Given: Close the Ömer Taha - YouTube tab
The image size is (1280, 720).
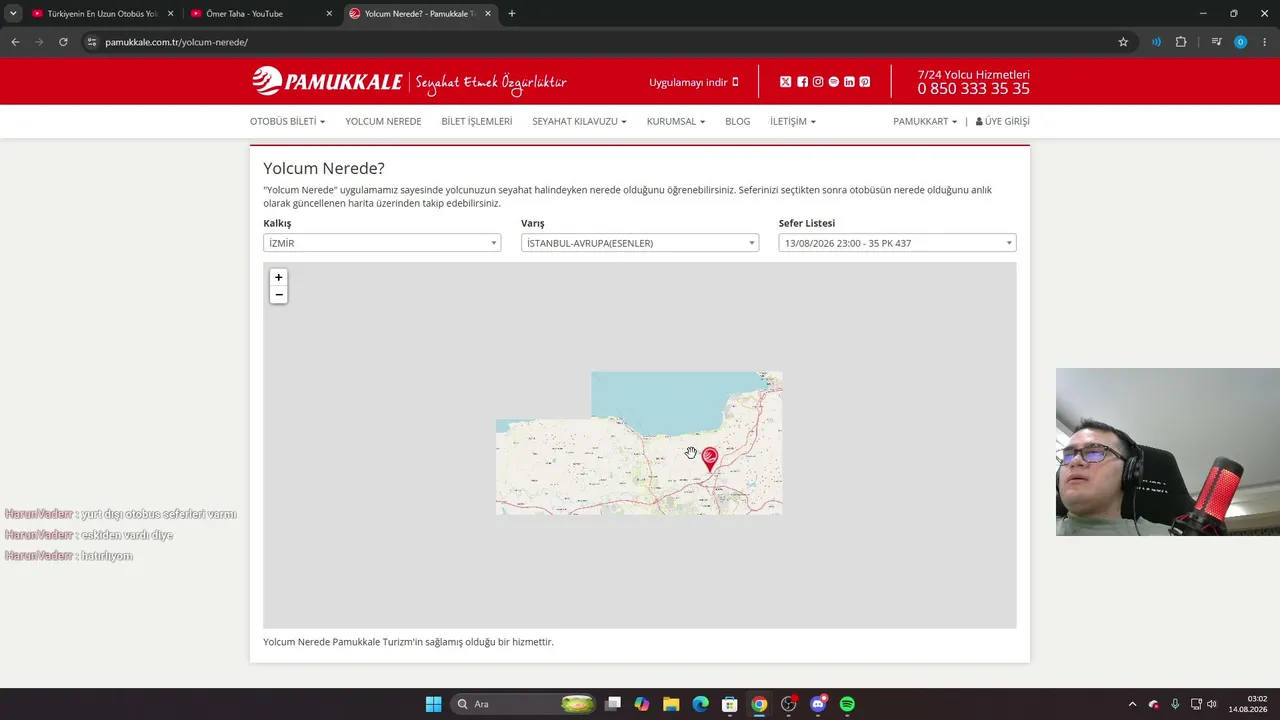Looking at the screenshot, I should pyautogui.click(x=329, y=14).
